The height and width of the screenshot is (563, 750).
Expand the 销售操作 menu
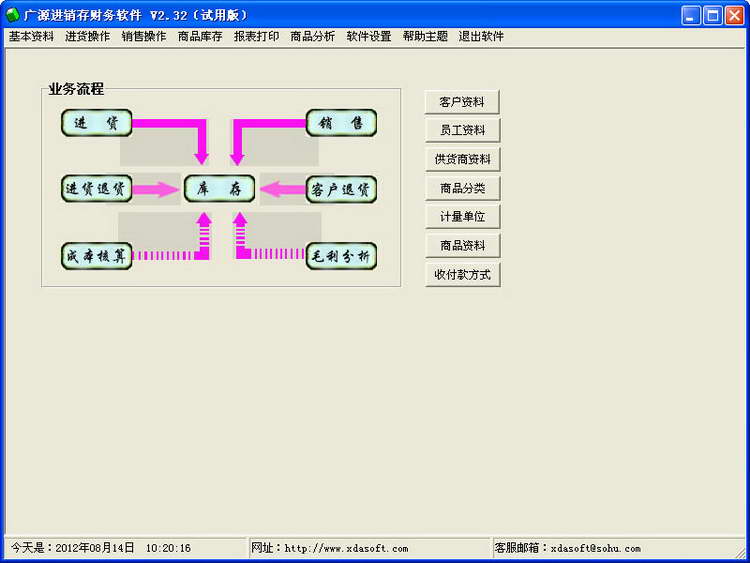pos(144,36)
